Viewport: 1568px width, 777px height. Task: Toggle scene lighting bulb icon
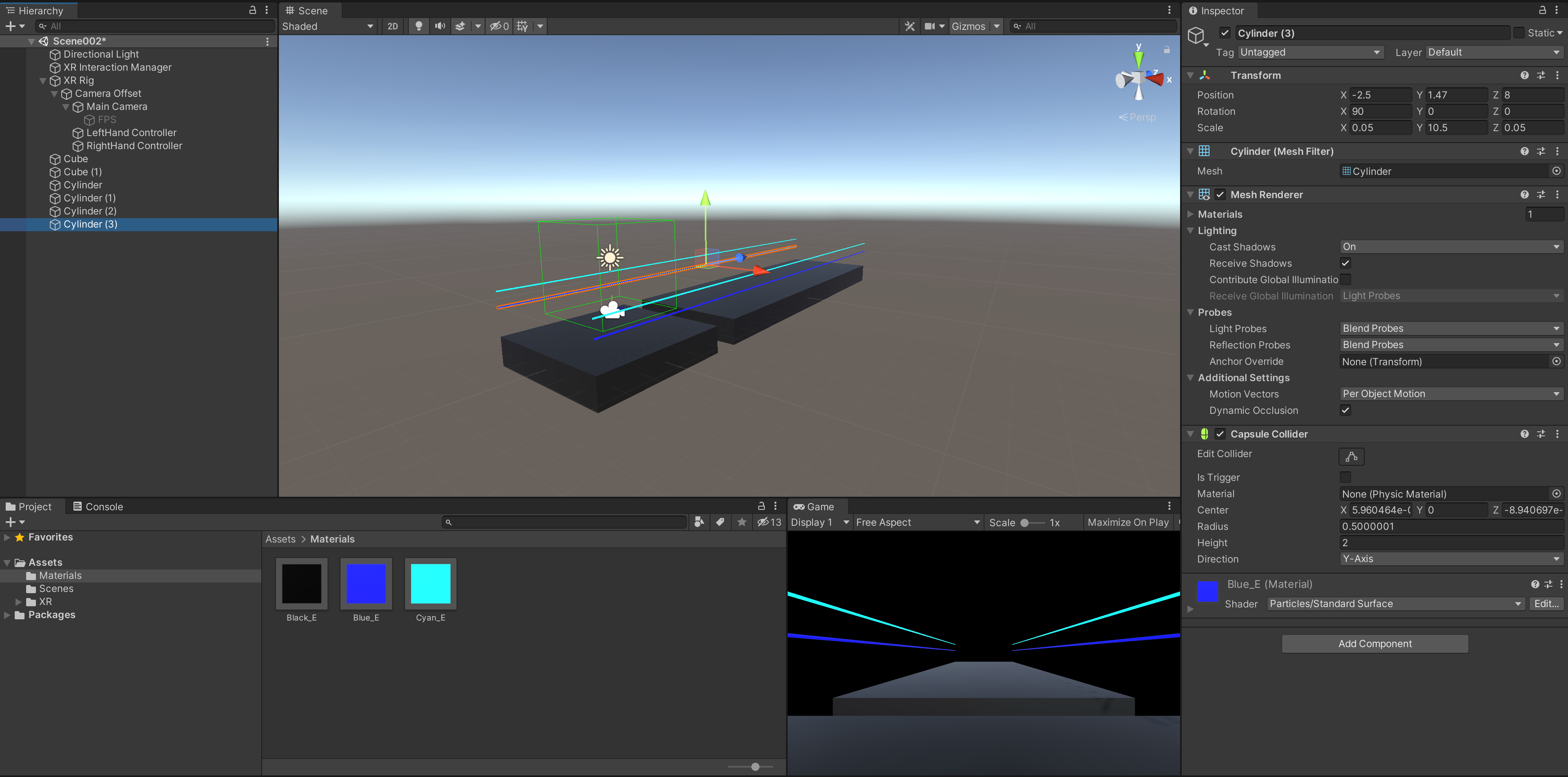pyautogui.click(x=418, y=26)
